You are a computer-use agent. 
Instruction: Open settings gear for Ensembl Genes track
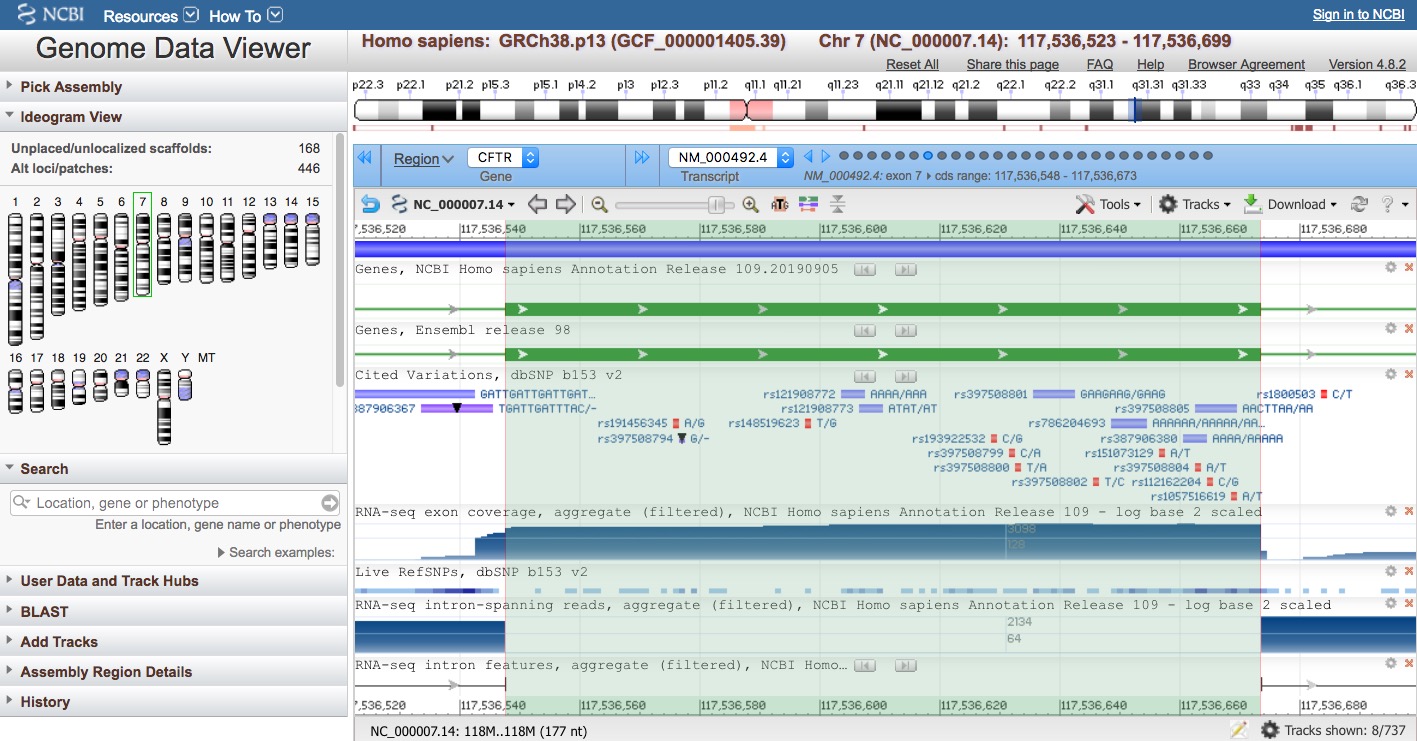click(1390, 328)
